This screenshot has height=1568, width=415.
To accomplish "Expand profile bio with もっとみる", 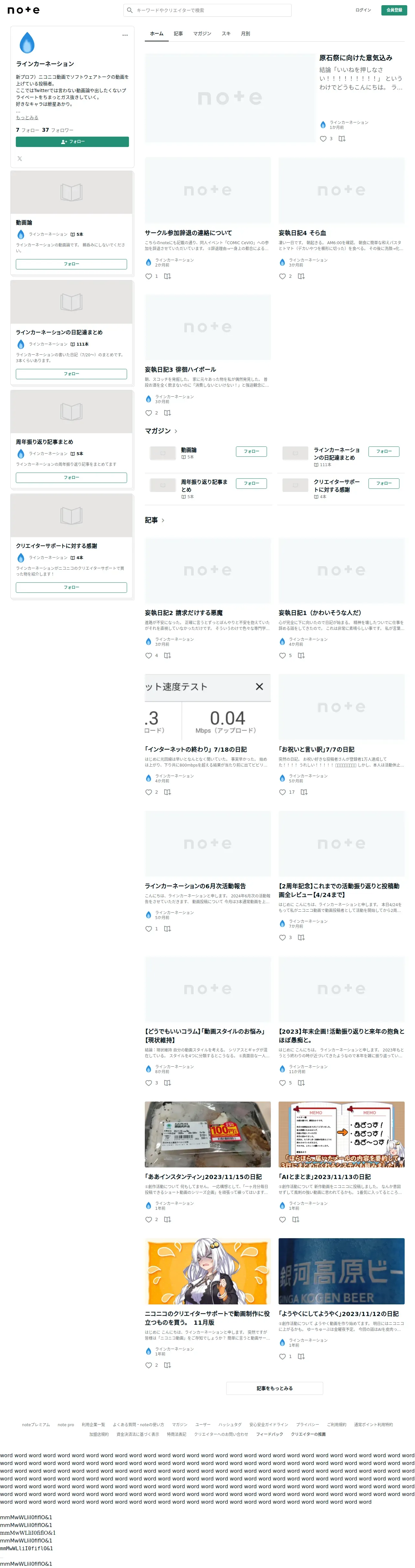I will point(27,118).
